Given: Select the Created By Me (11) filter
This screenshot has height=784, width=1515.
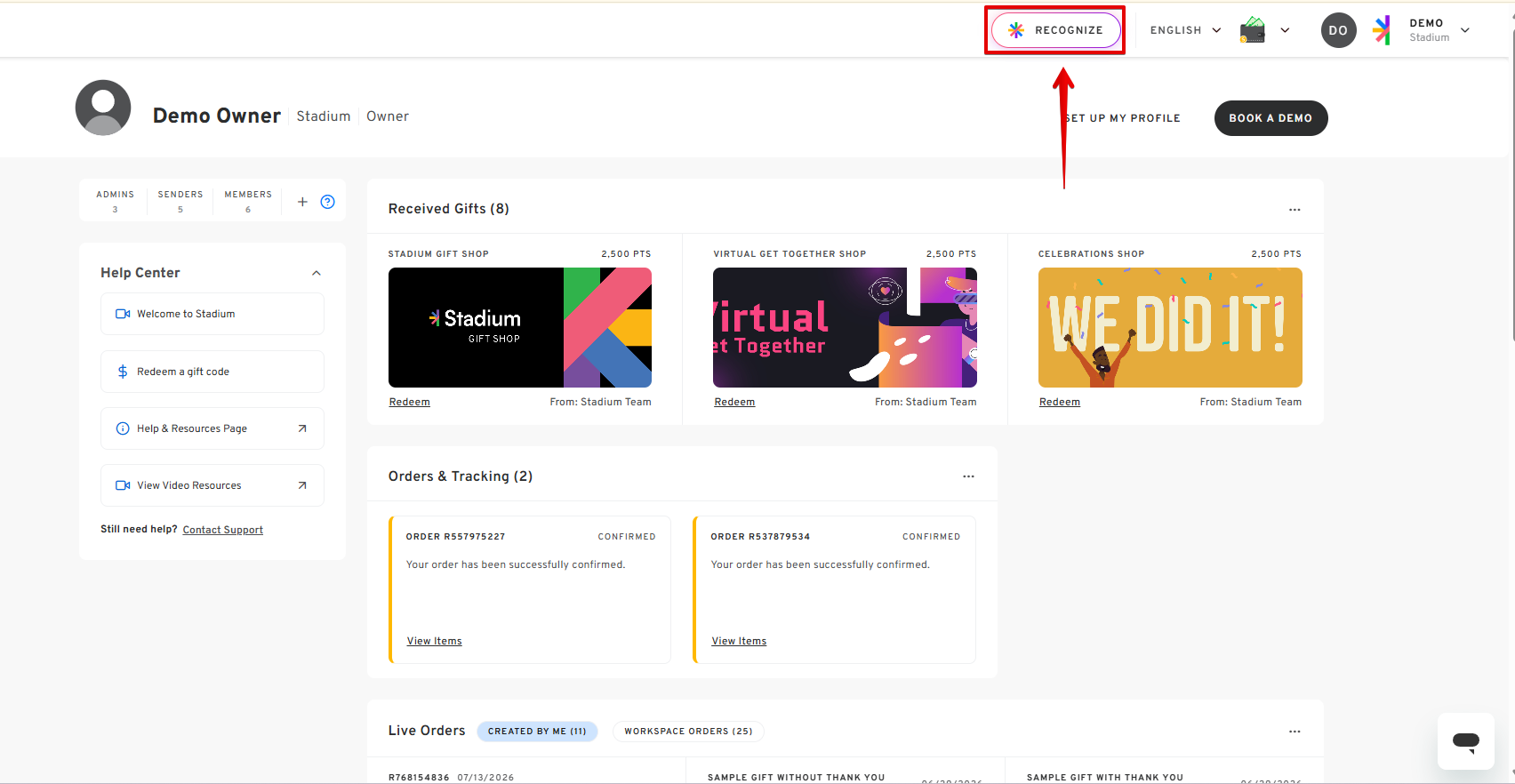Looking at the screenshot, I should point(537,732).
